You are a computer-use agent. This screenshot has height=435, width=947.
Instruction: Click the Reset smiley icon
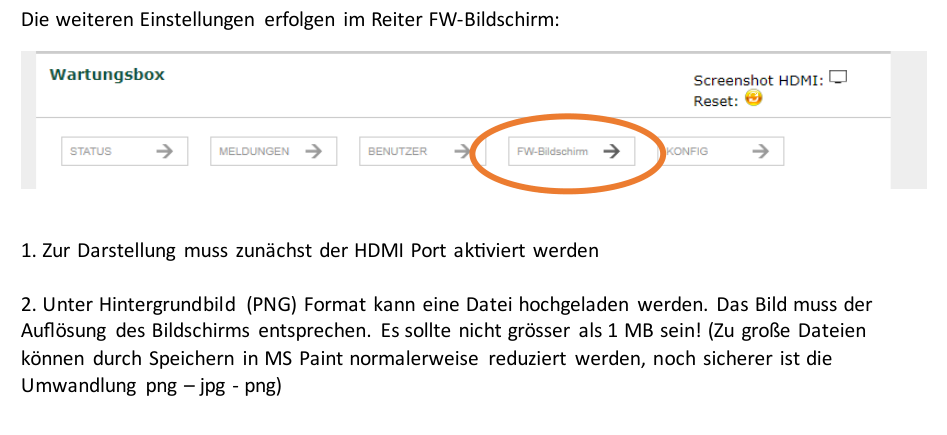click(x=753, y=98)
